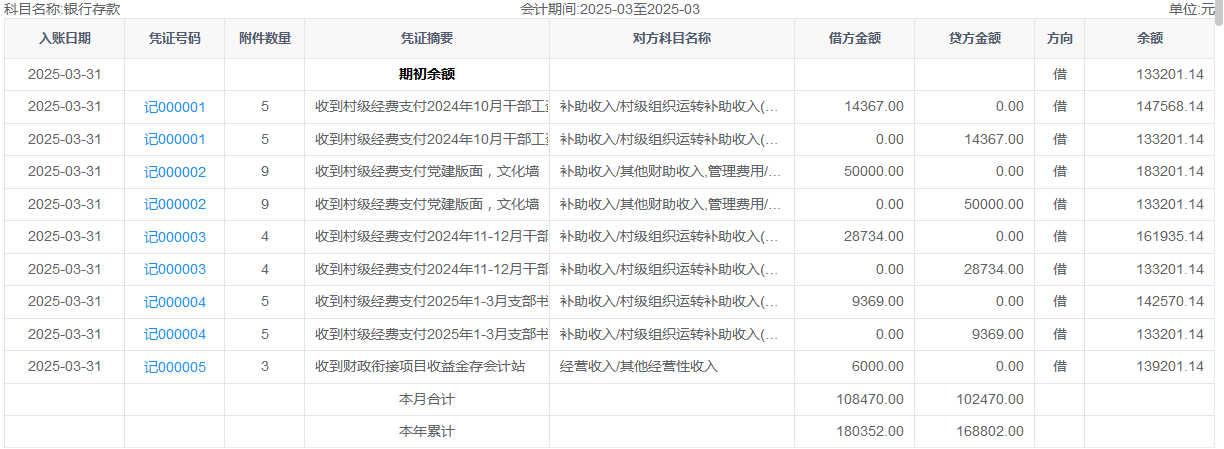Select the 借方金额 column header
Image resolution: width=1224 pixels, height=449 pixels.
pyautogui.click(x=854, y=39)
